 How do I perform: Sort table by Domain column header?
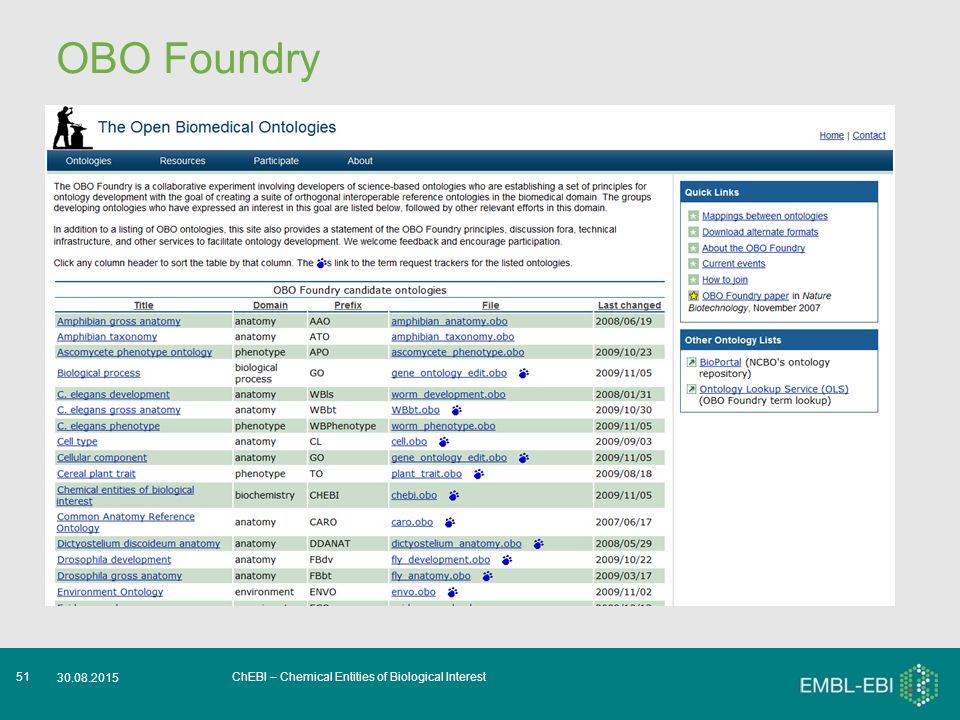coord(270,305)
